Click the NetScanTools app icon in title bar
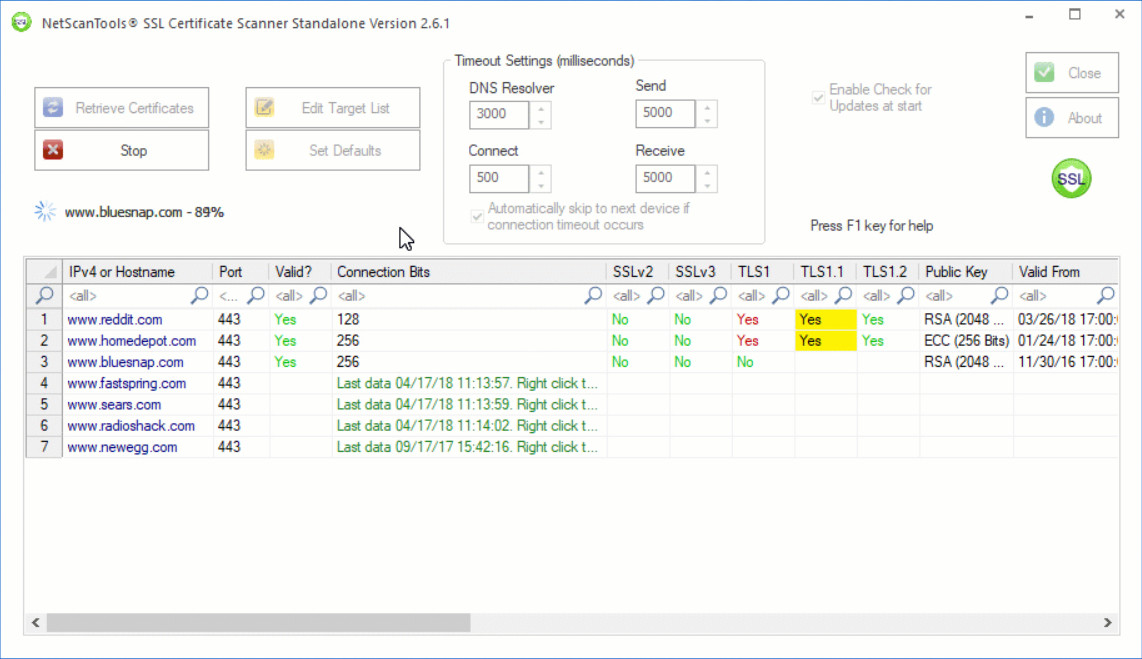 21,23
